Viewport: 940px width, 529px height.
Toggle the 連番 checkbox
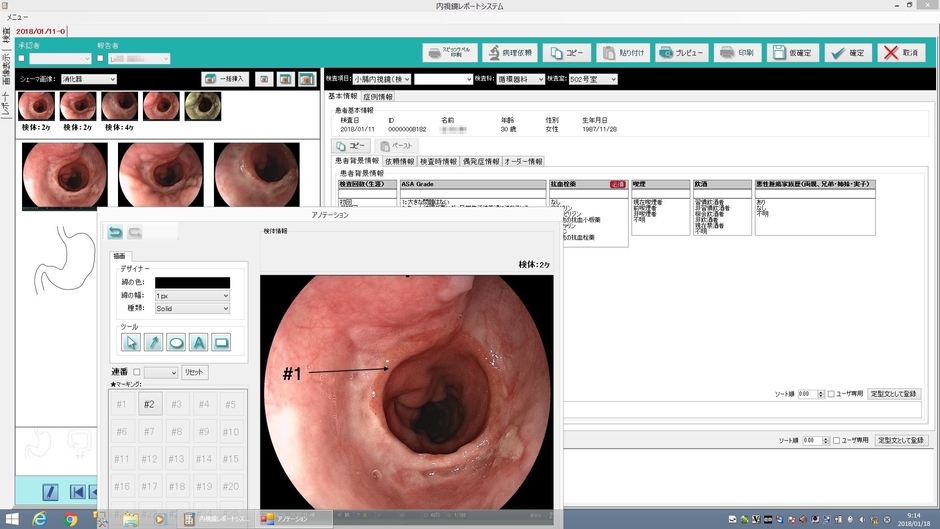[137, 372]
